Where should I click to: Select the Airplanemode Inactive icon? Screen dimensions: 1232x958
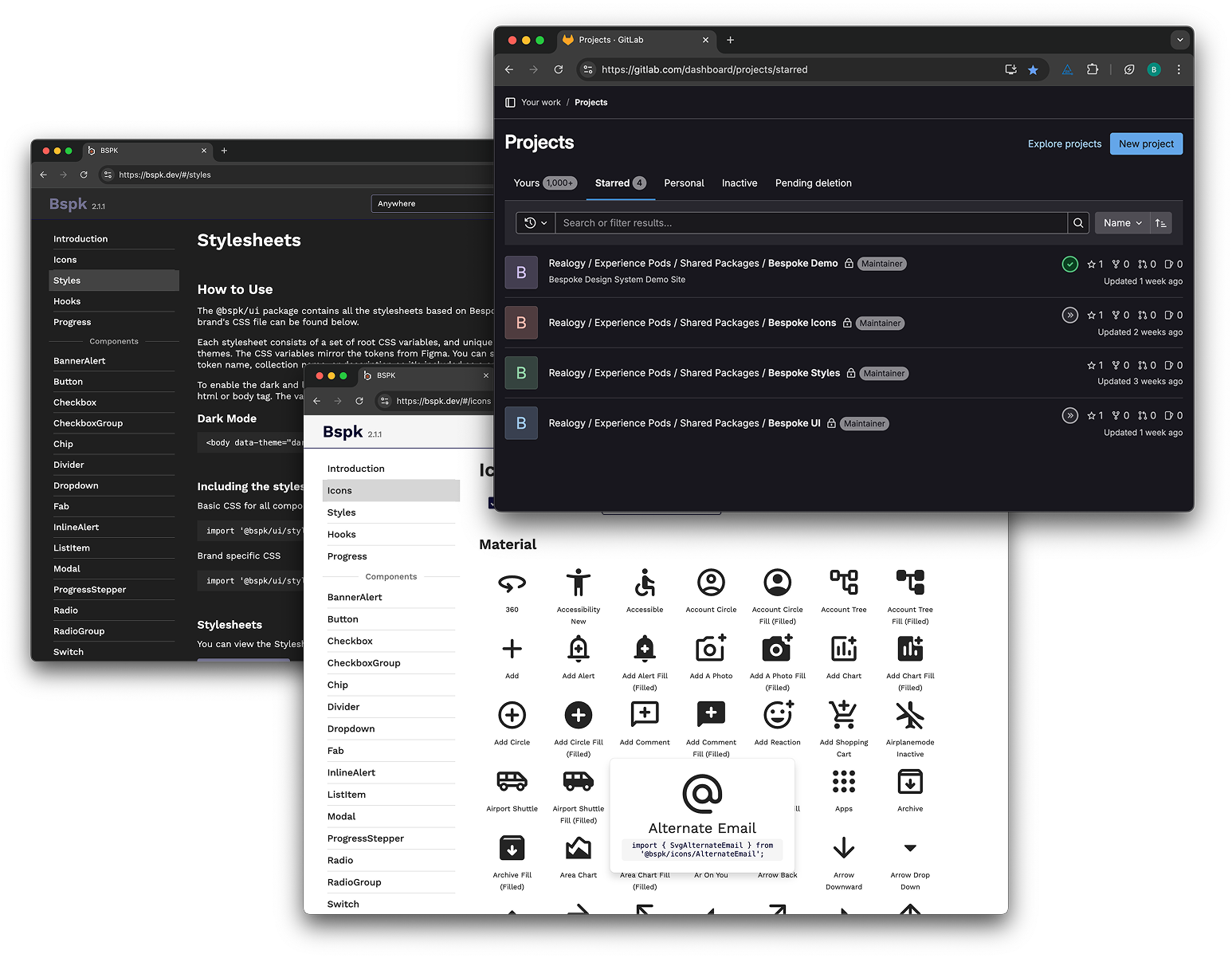[909, 715]
